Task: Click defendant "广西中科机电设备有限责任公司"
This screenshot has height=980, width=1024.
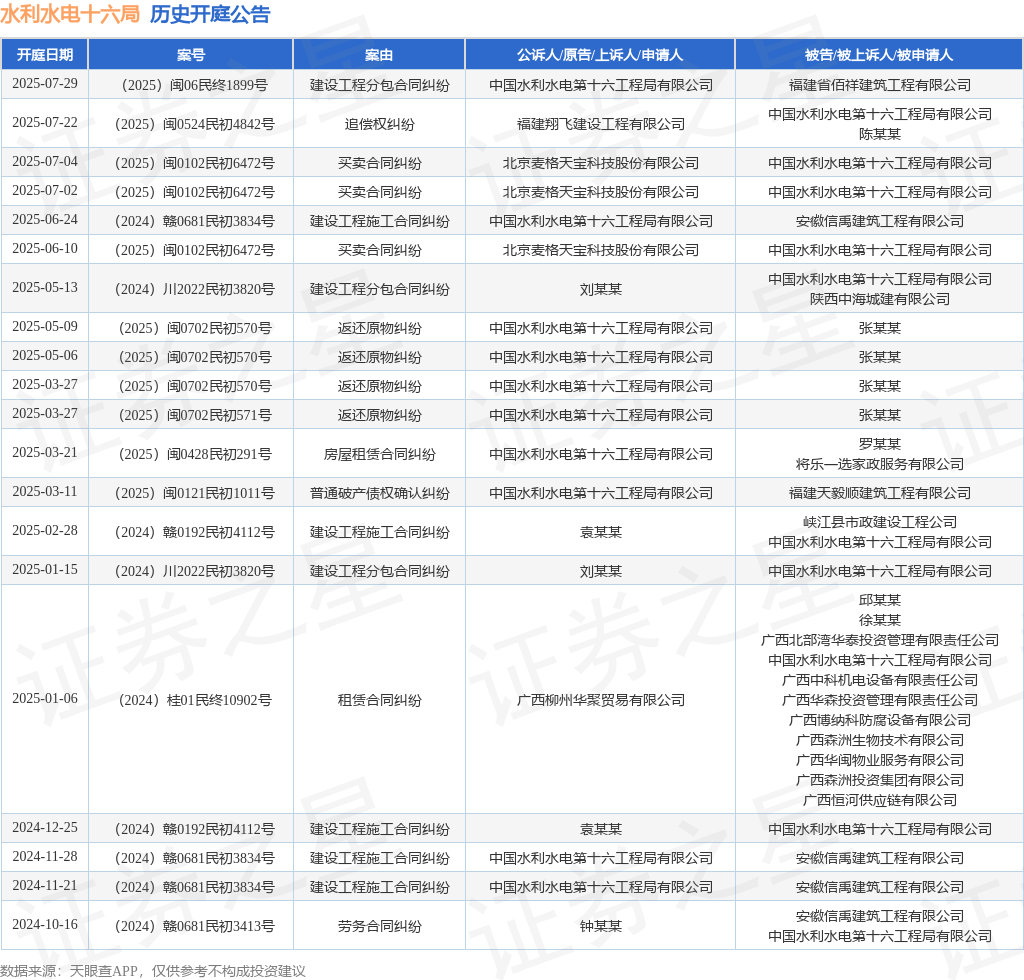Action: 880,680
